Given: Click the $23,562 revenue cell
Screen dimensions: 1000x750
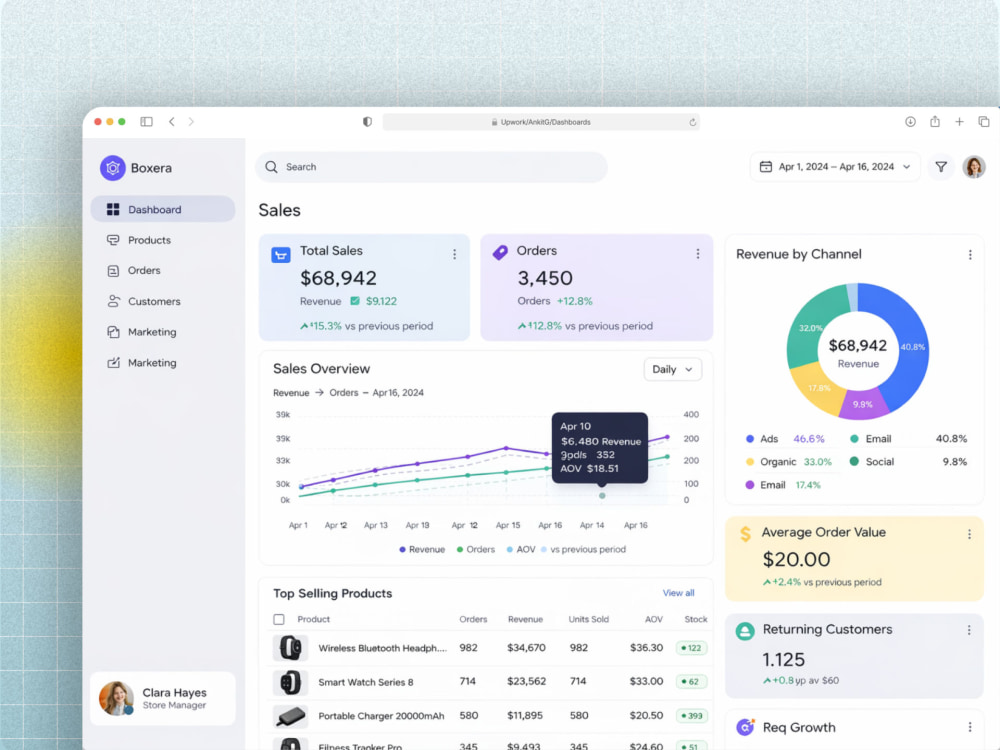Looking at the screenshot, I should (526, 682).
